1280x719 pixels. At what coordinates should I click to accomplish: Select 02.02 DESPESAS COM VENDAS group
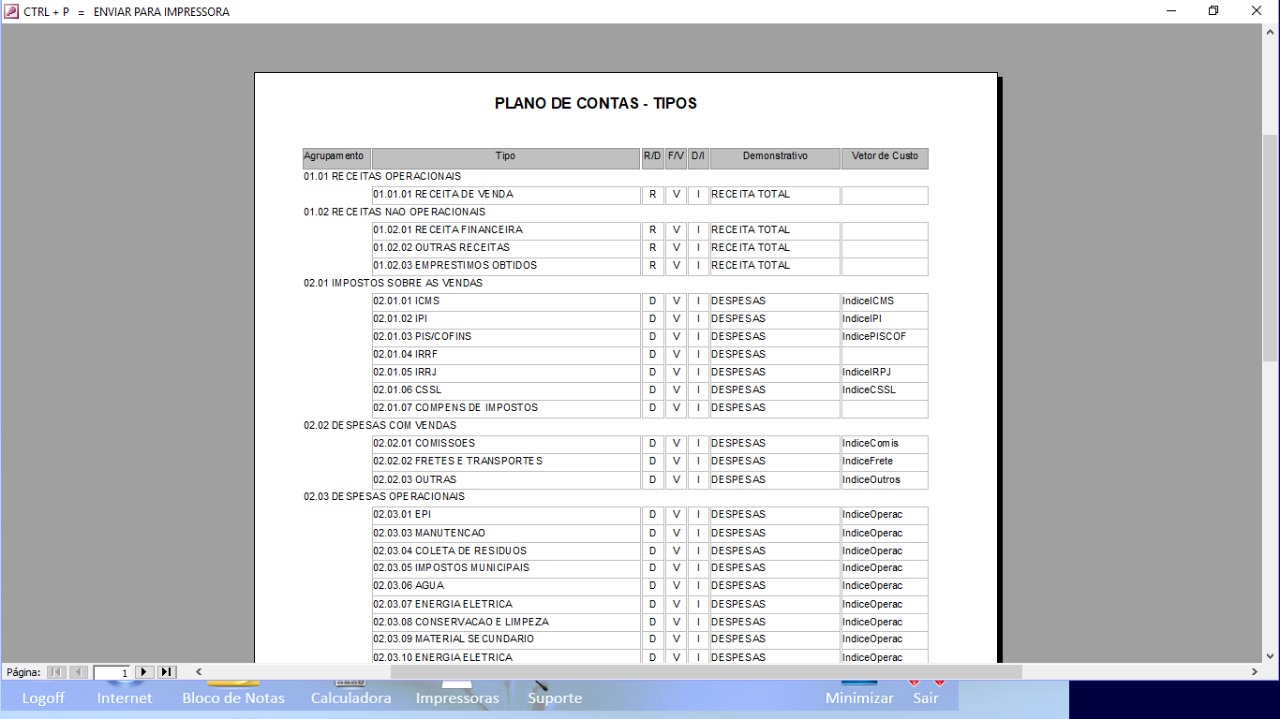click(x=380, y=425)
